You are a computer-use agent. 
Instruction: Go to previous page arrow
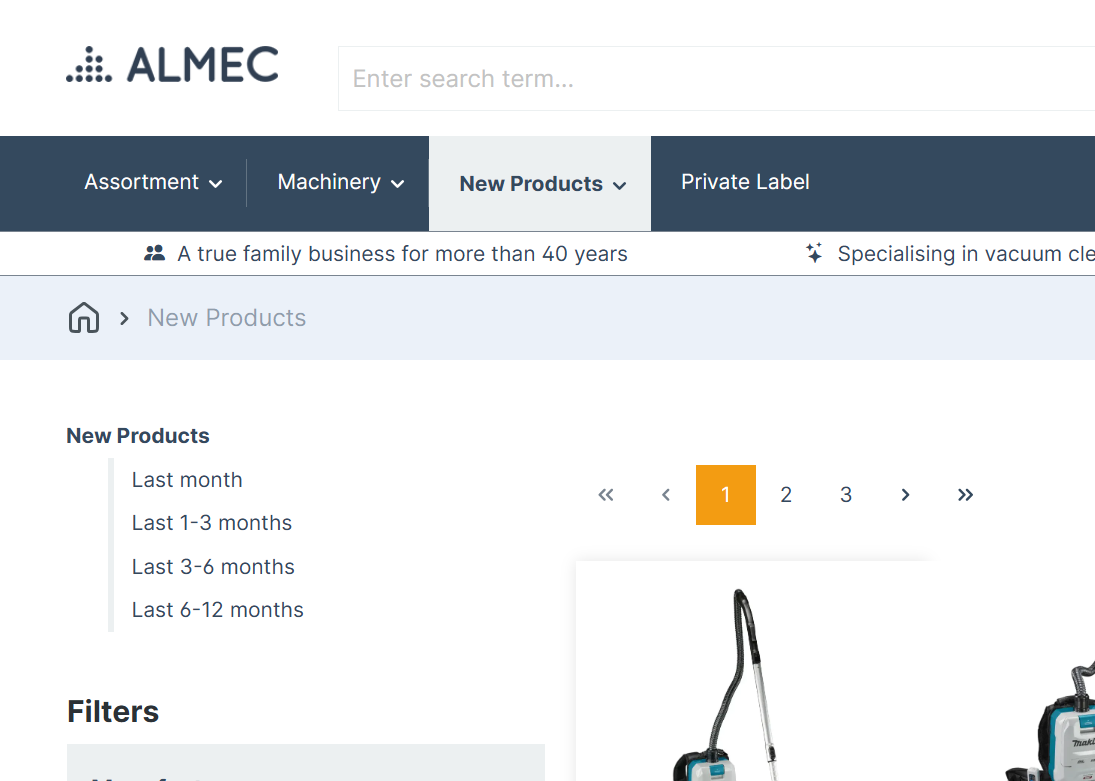[x=666, y=495]
